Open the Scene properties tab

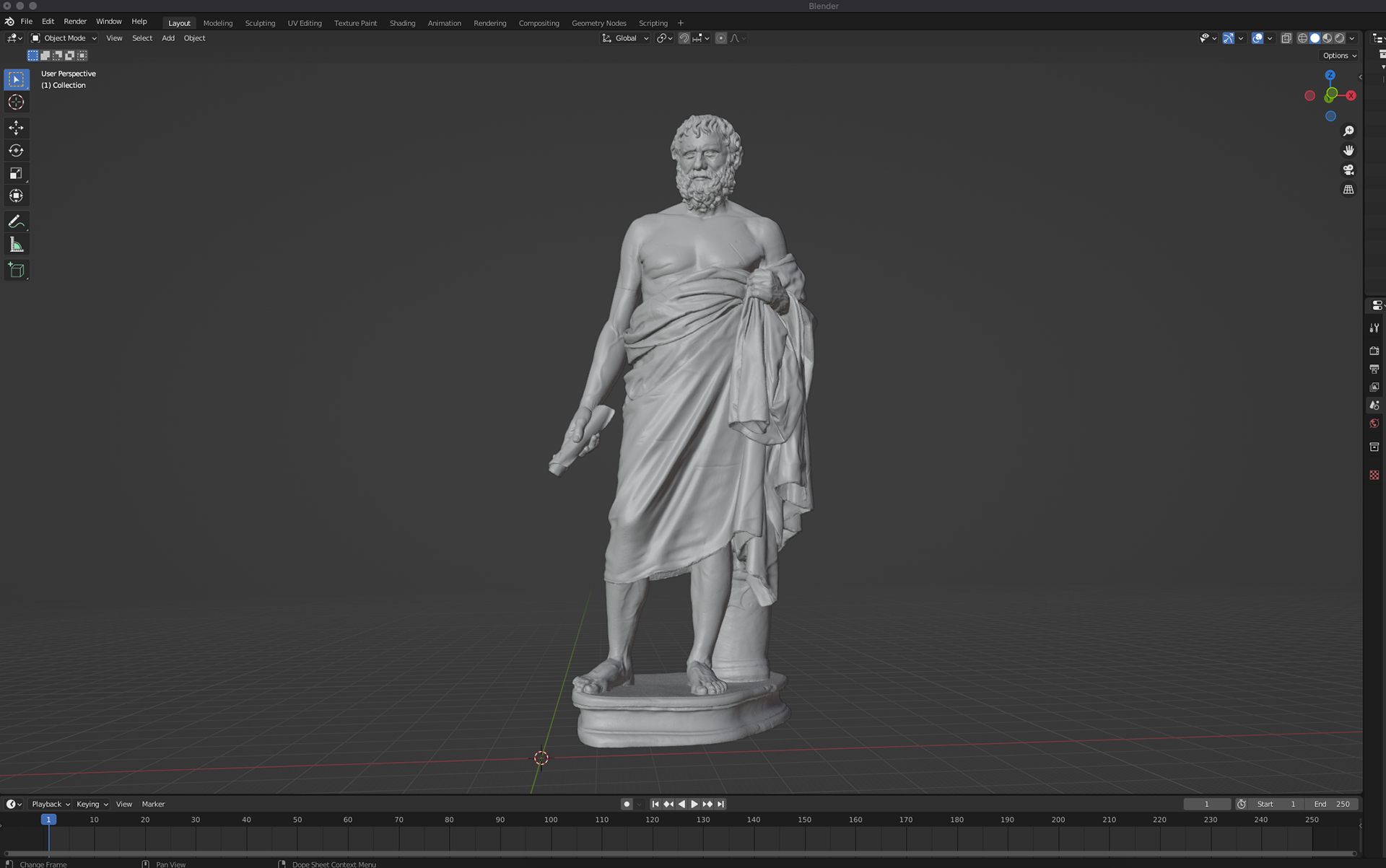pyautogui.click(x=1374, y=405)
